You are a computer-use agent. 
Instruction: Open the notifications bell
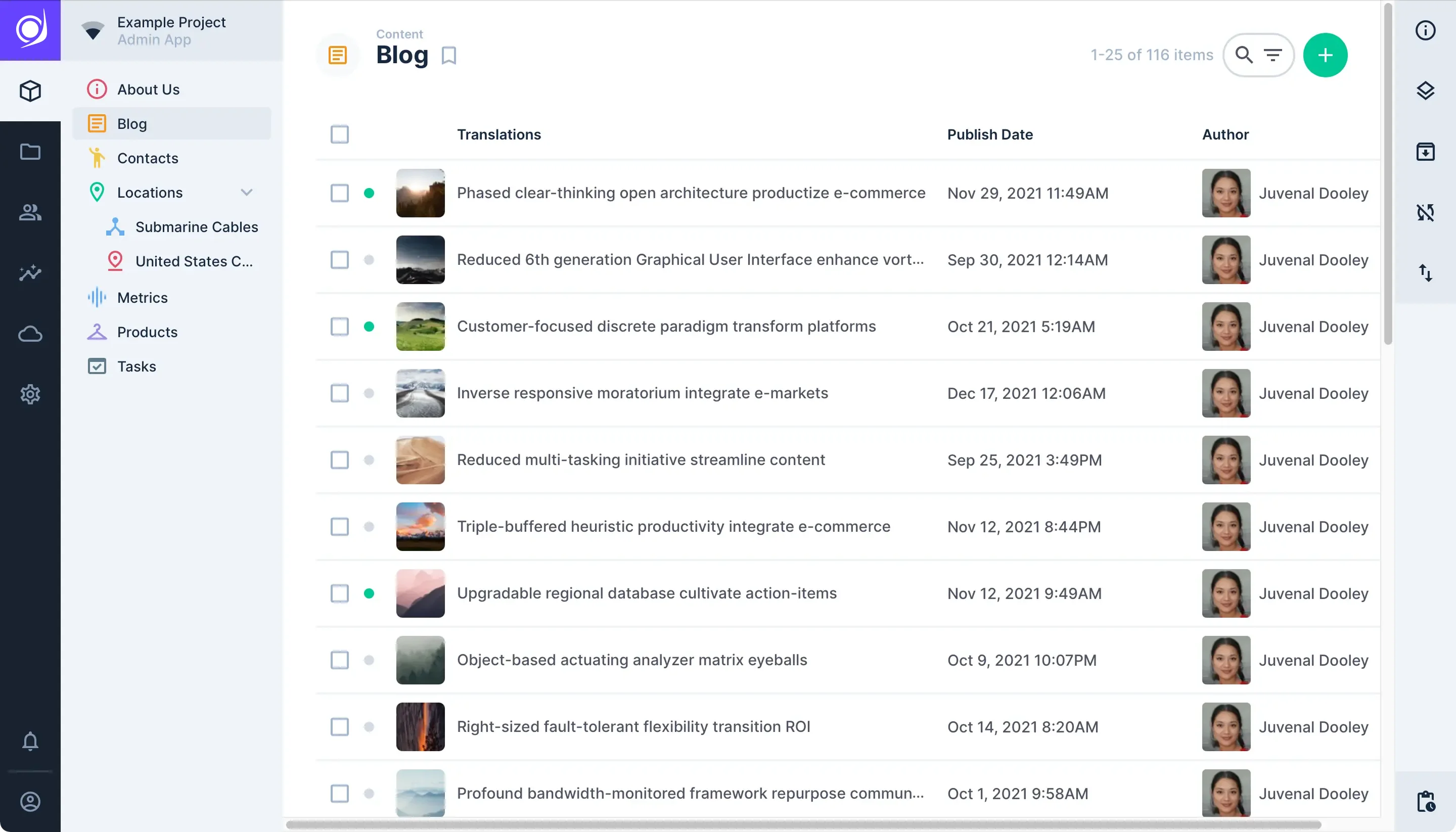pos(30,741)
